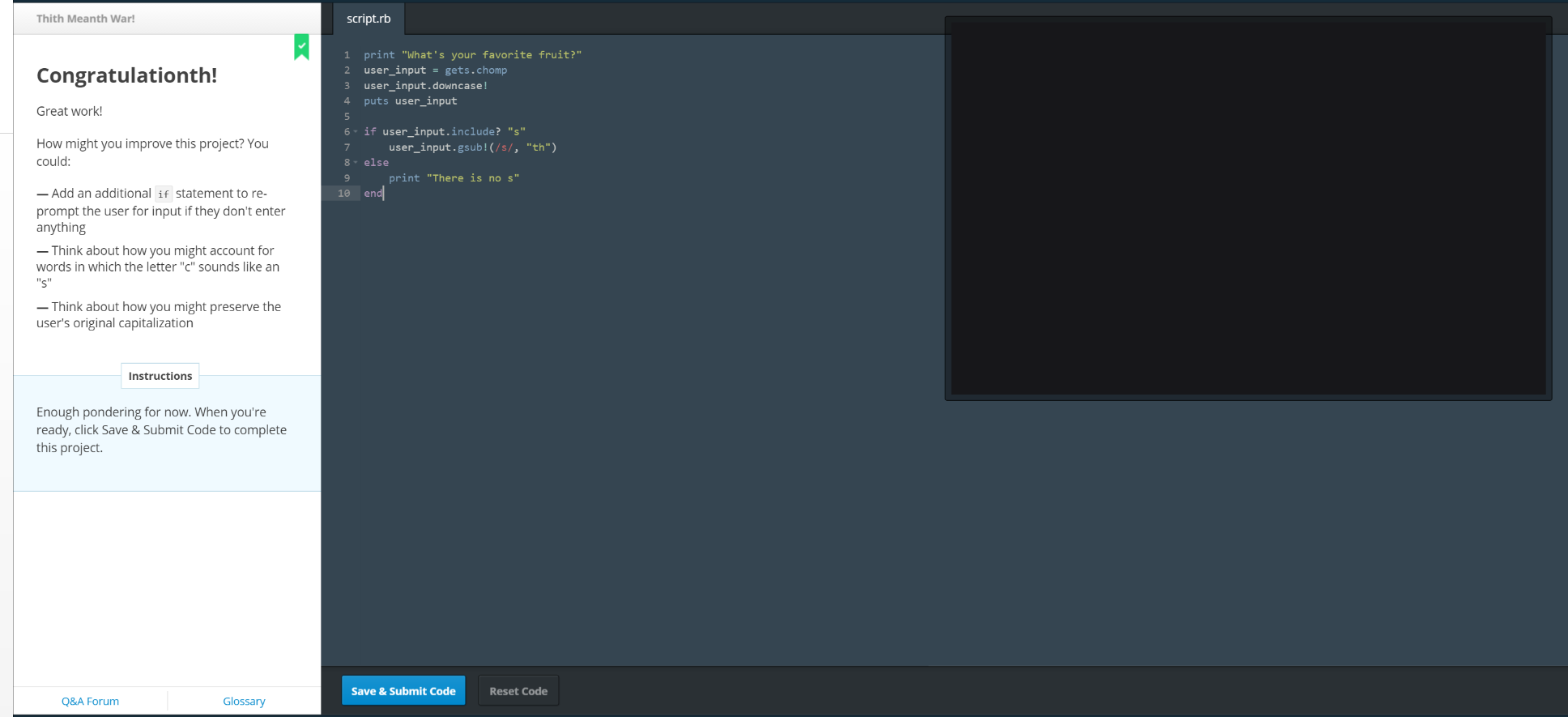This screenshot has height=717, width=1568.
Task: Collapse the else block on line 8
Action: [356, 163]
